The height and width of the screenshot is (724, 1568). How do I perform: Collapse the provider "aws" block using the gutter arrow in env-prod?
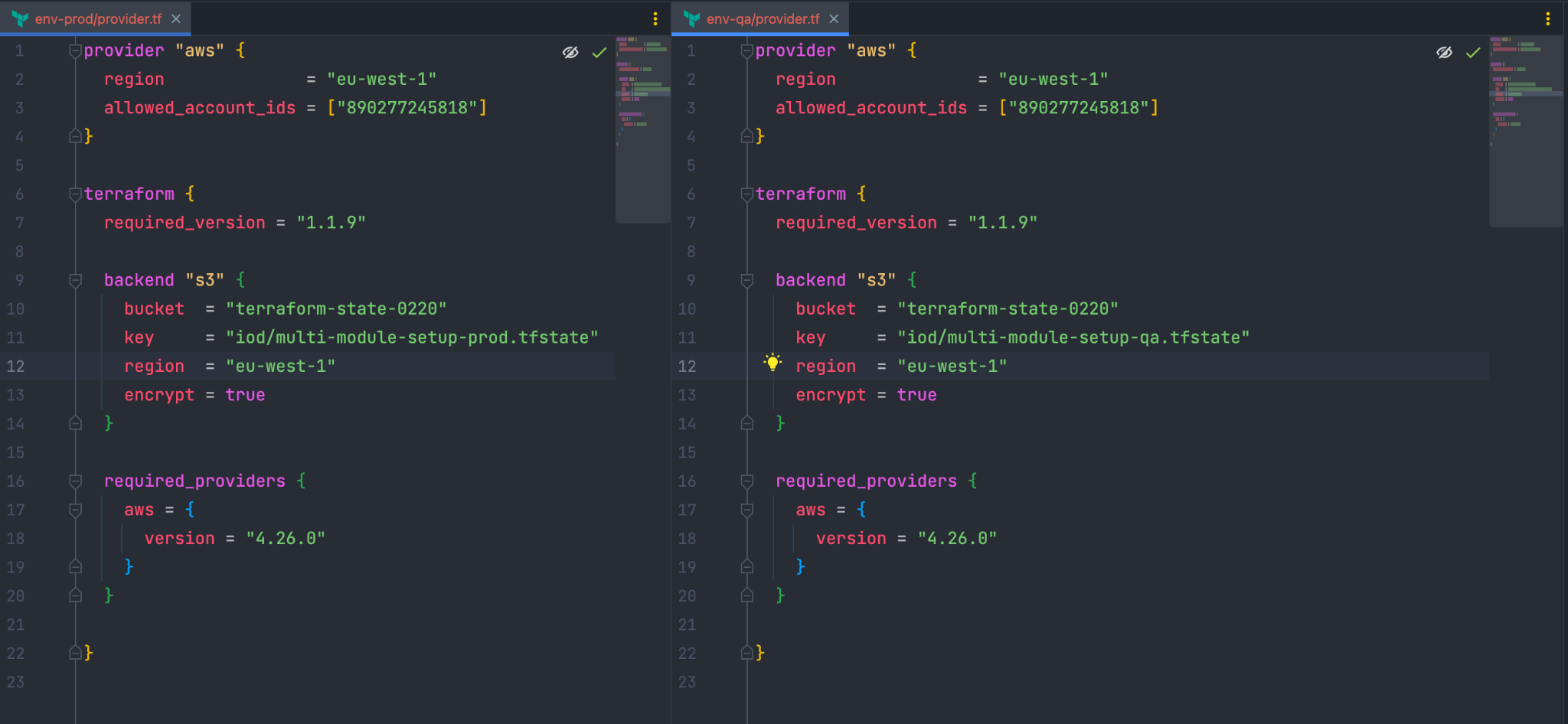point(74,50)
